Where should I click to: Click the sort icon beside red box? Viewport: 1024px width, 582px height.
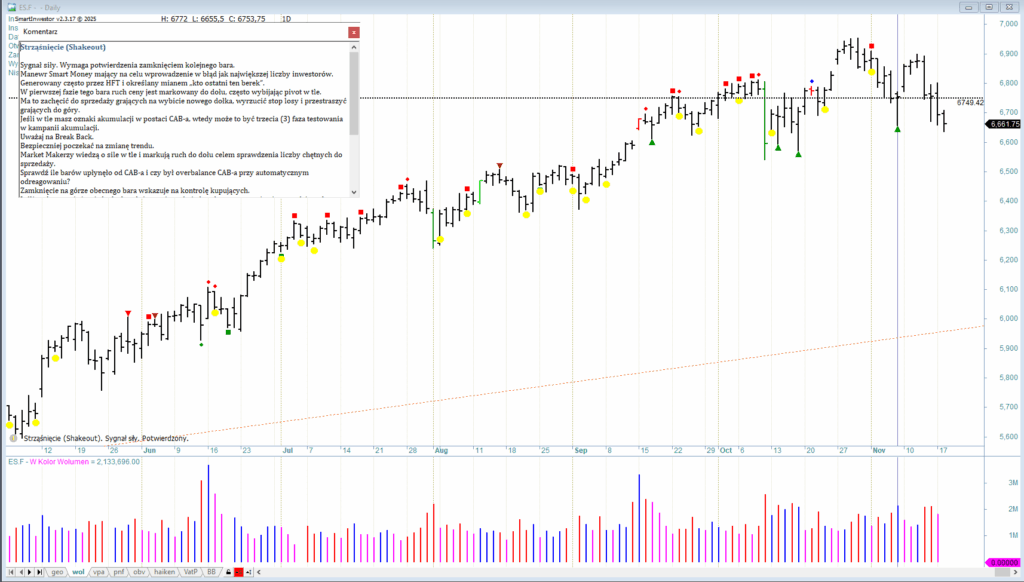tap(248, 572)
